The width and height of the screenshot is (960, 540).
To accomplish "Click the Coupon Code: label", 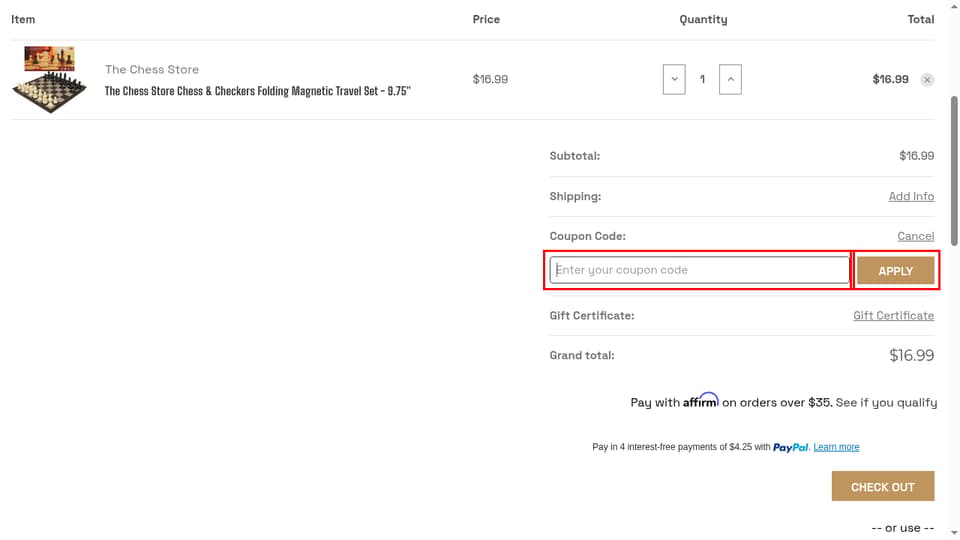I will [x=588, y=236].
